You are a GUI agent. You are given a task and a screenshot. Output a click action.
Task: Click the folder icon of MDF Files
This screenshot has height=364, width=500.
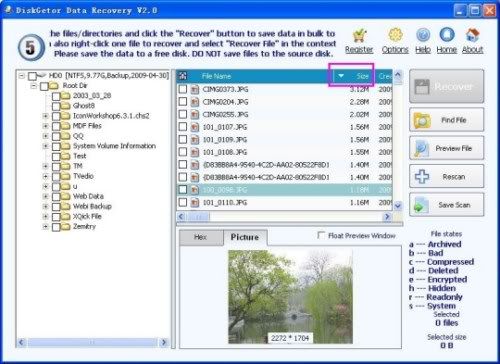pyautogui.click(x=66, y=126)
